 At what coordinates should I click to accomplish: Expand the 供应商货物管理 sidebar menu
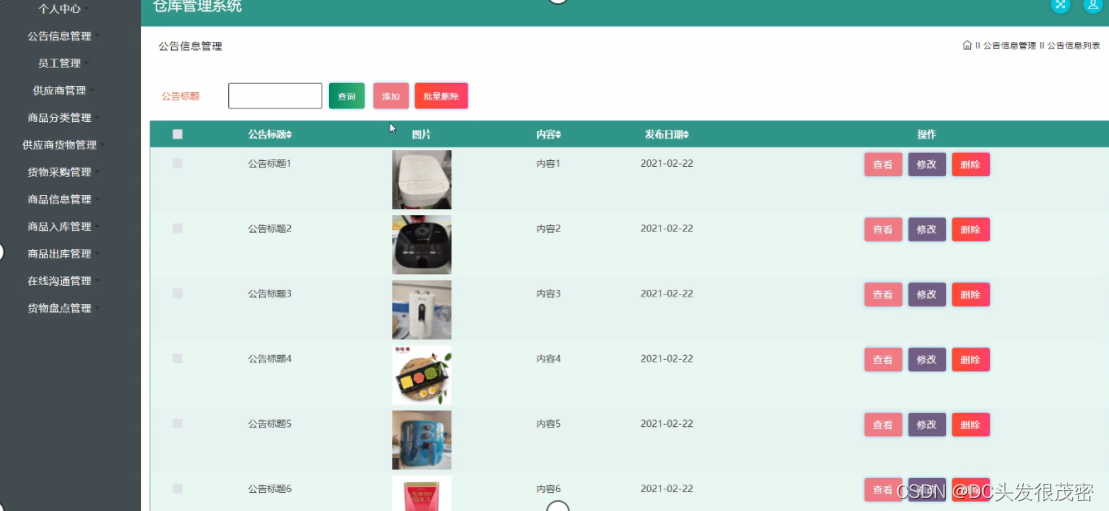click(x=59, y=145)
